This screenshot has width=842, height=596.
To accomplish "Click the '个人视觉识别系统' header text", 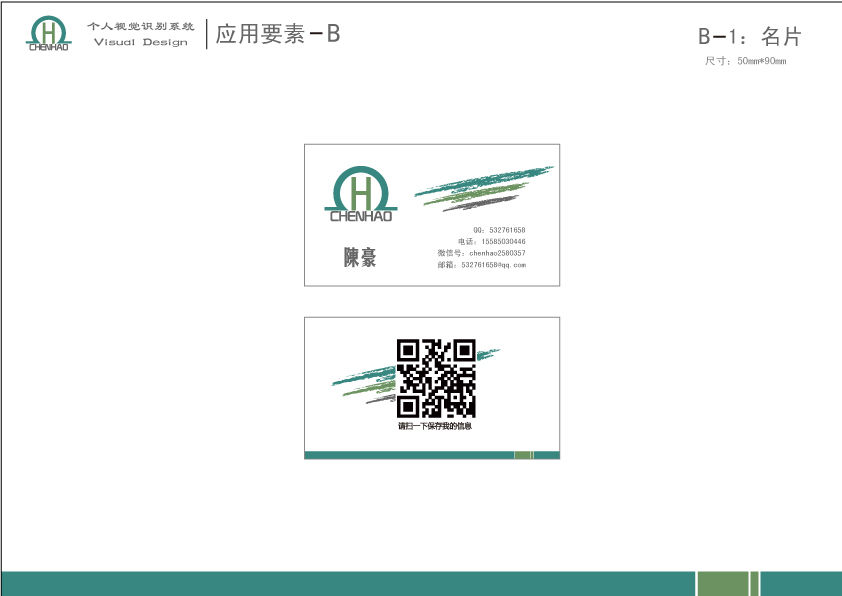I will (x=141, y=26).
